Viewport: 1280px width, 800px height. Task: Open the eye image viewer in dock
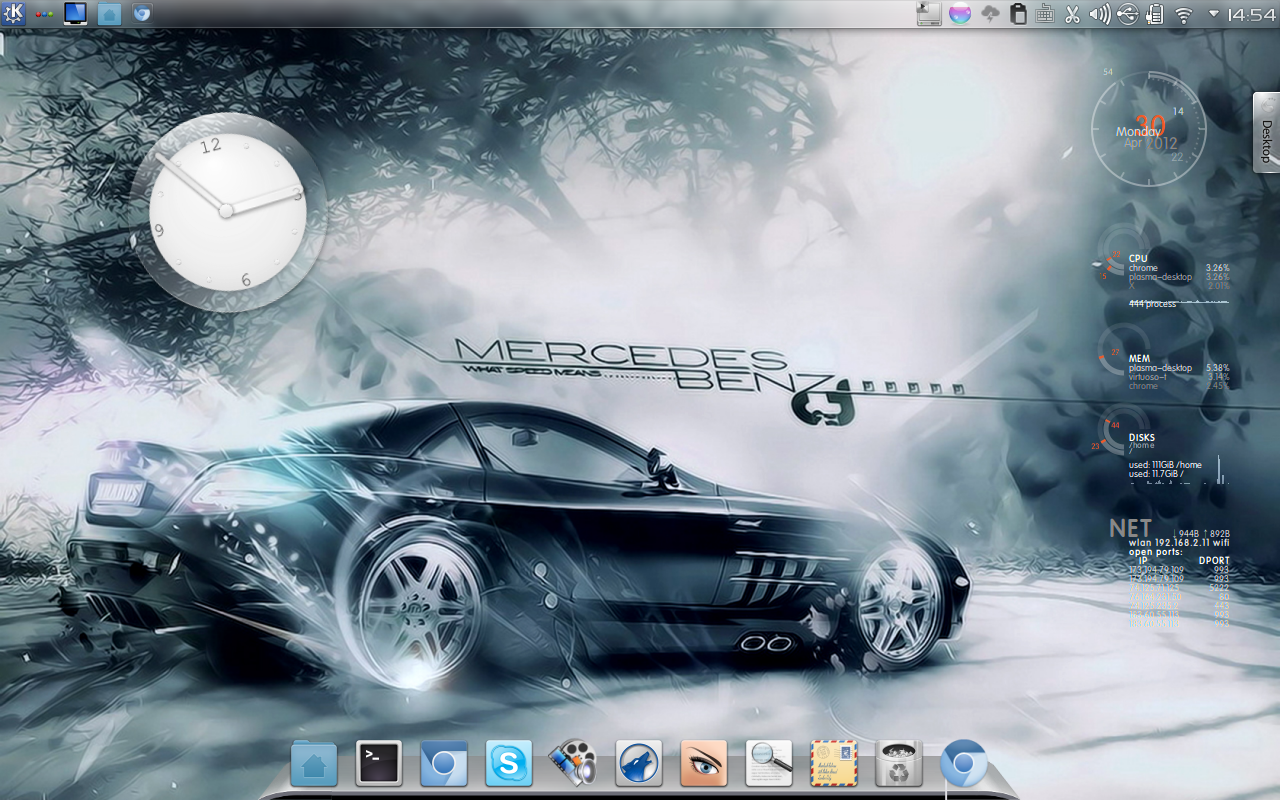(x=704, y=764)
